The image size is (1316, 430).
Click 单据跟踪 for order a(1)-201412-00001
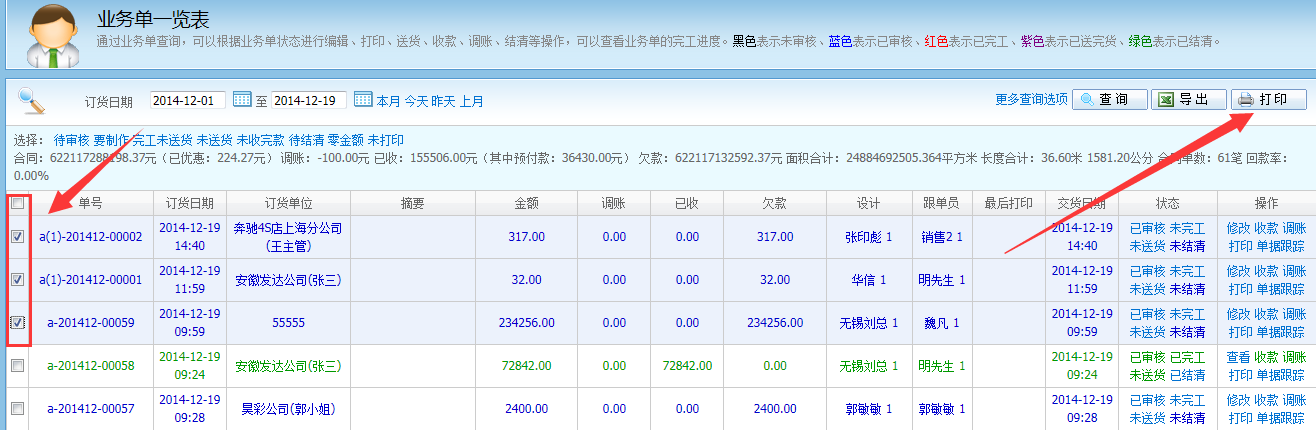tap(1280, 289)
